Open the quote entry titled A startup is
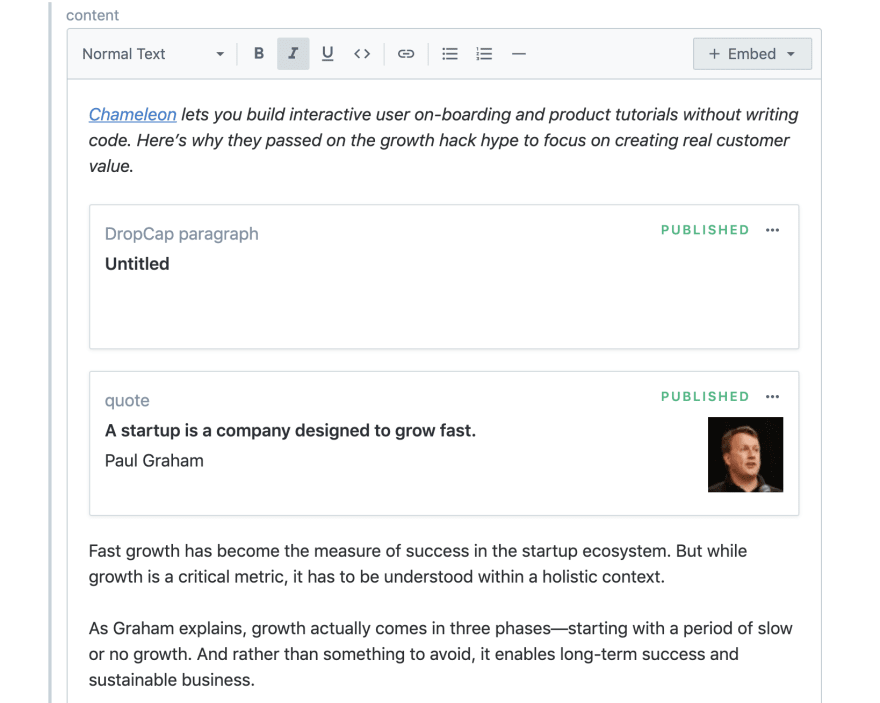This screenshot has width=880, height=703. coord(444,443)
